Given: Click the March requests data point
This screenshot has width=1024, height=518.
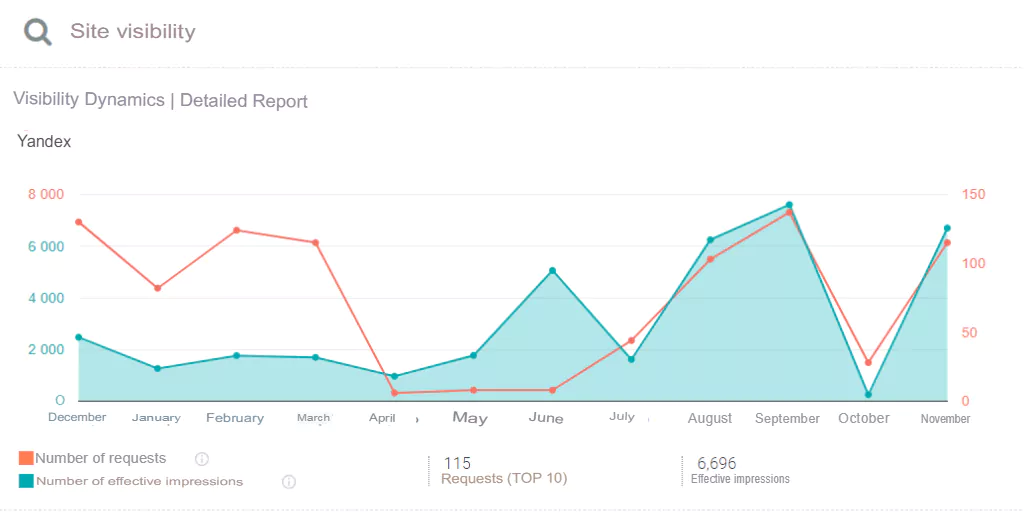Looking at the screenshot, I should coord(315,242).
